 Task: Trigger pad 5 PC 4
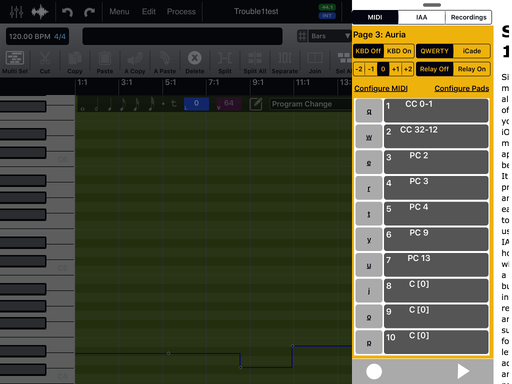pyautogui.click(x=436, y=213)
